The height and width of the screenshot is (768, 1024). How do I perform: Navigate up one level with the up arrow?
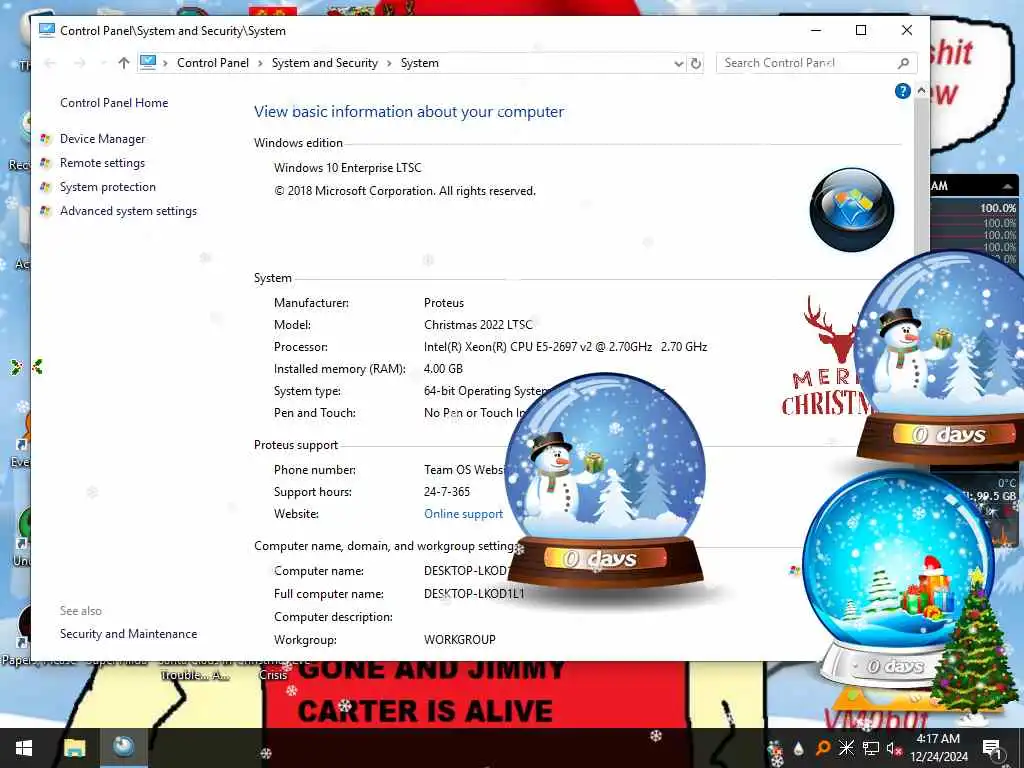click(x=123, y=63)
